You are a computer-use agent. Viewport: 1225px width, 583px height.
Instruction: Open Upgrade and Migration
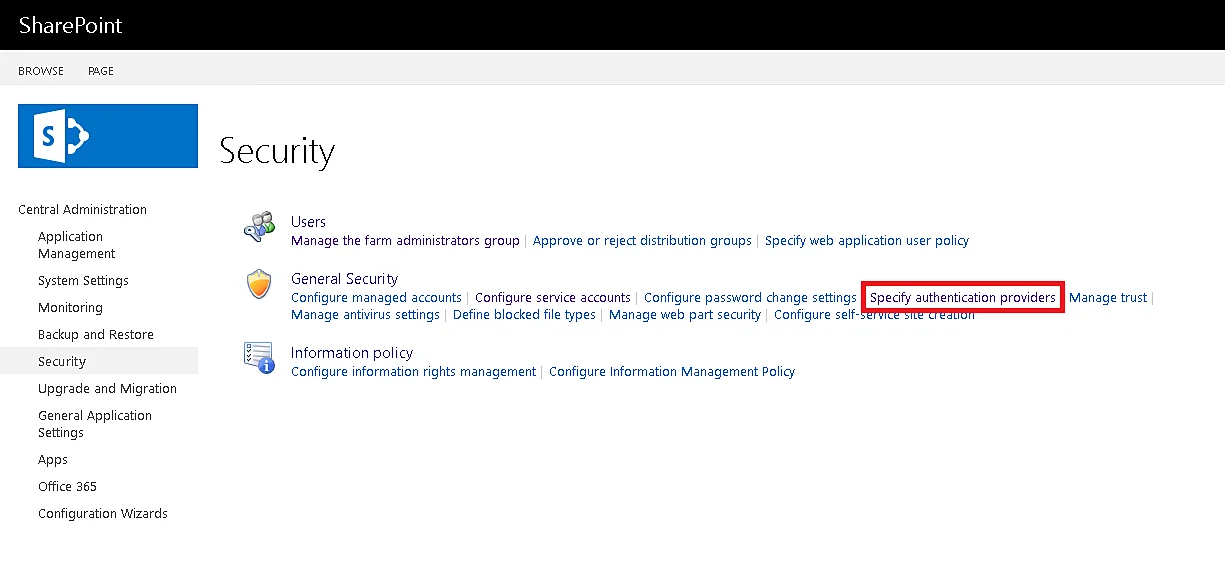point(107,388)
